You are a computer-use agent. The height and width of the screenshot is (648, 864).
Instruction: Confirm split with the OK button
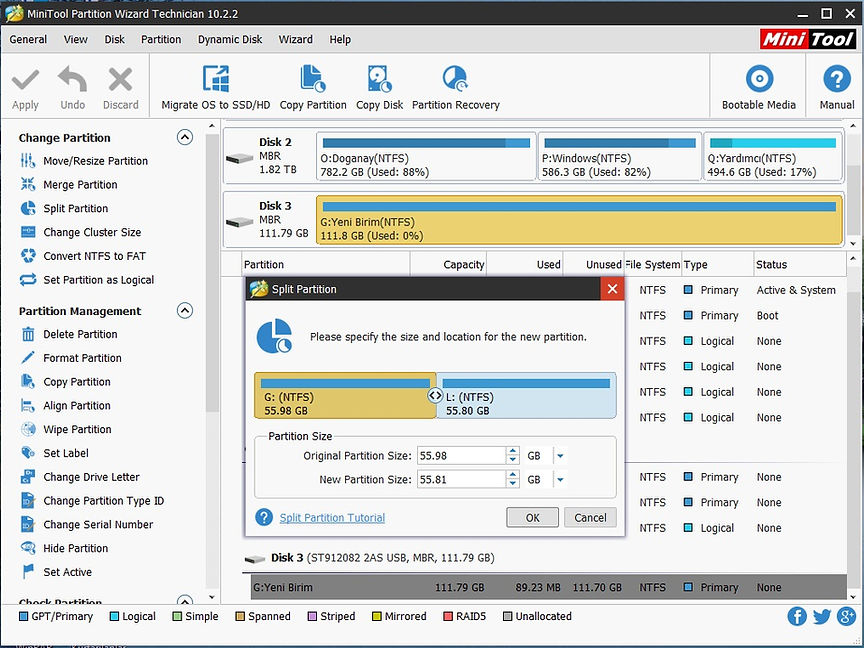point(532,517)
